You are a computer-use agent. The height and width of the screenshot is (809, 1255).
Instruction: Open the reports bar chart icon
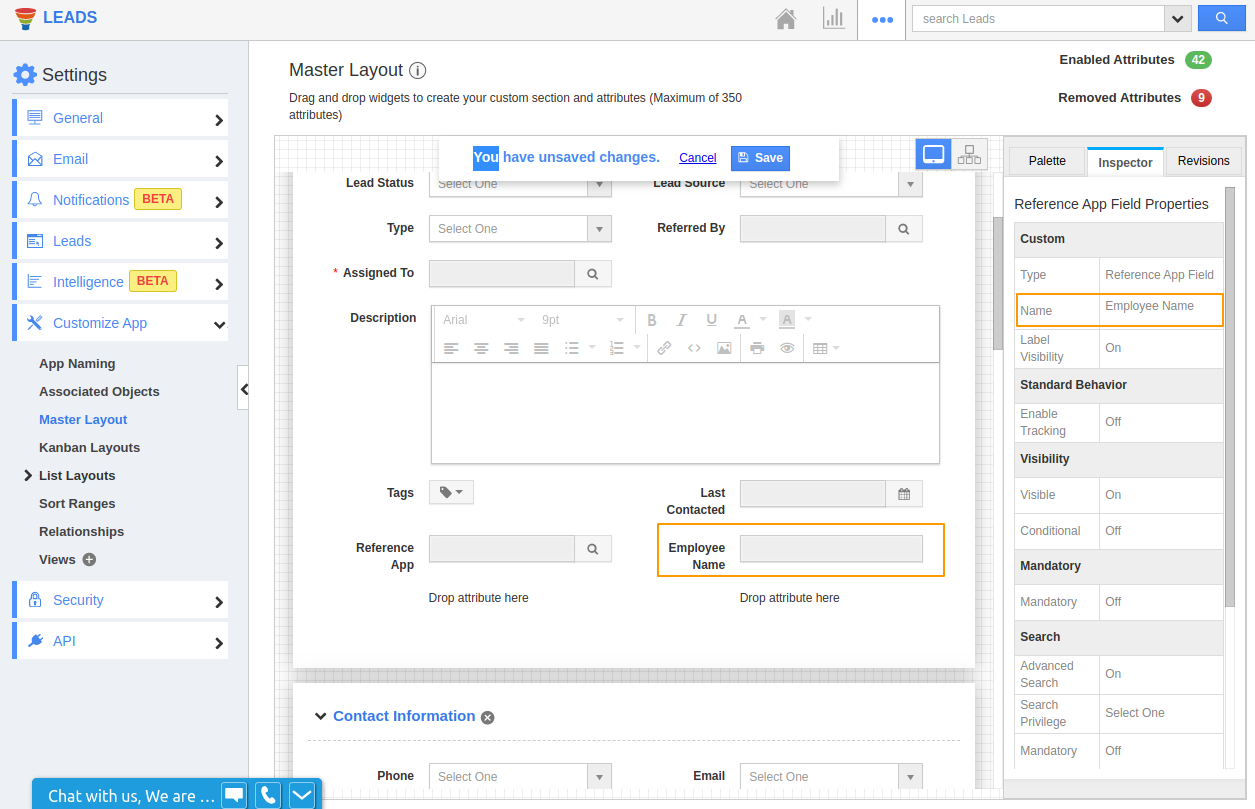(x=833, y=19)
